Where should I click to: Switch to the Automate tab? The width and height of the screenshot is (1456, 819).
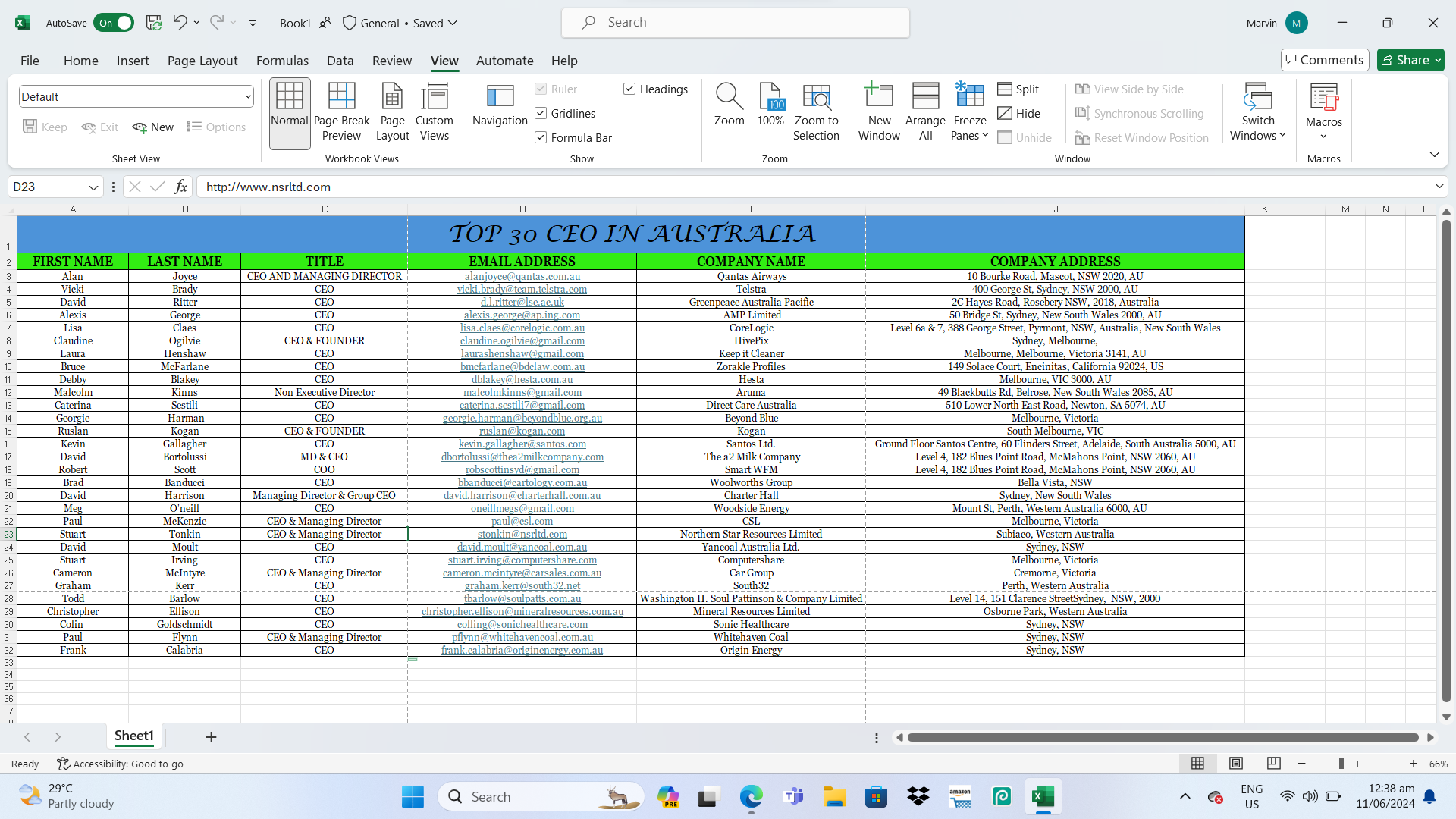coord(504,61)
